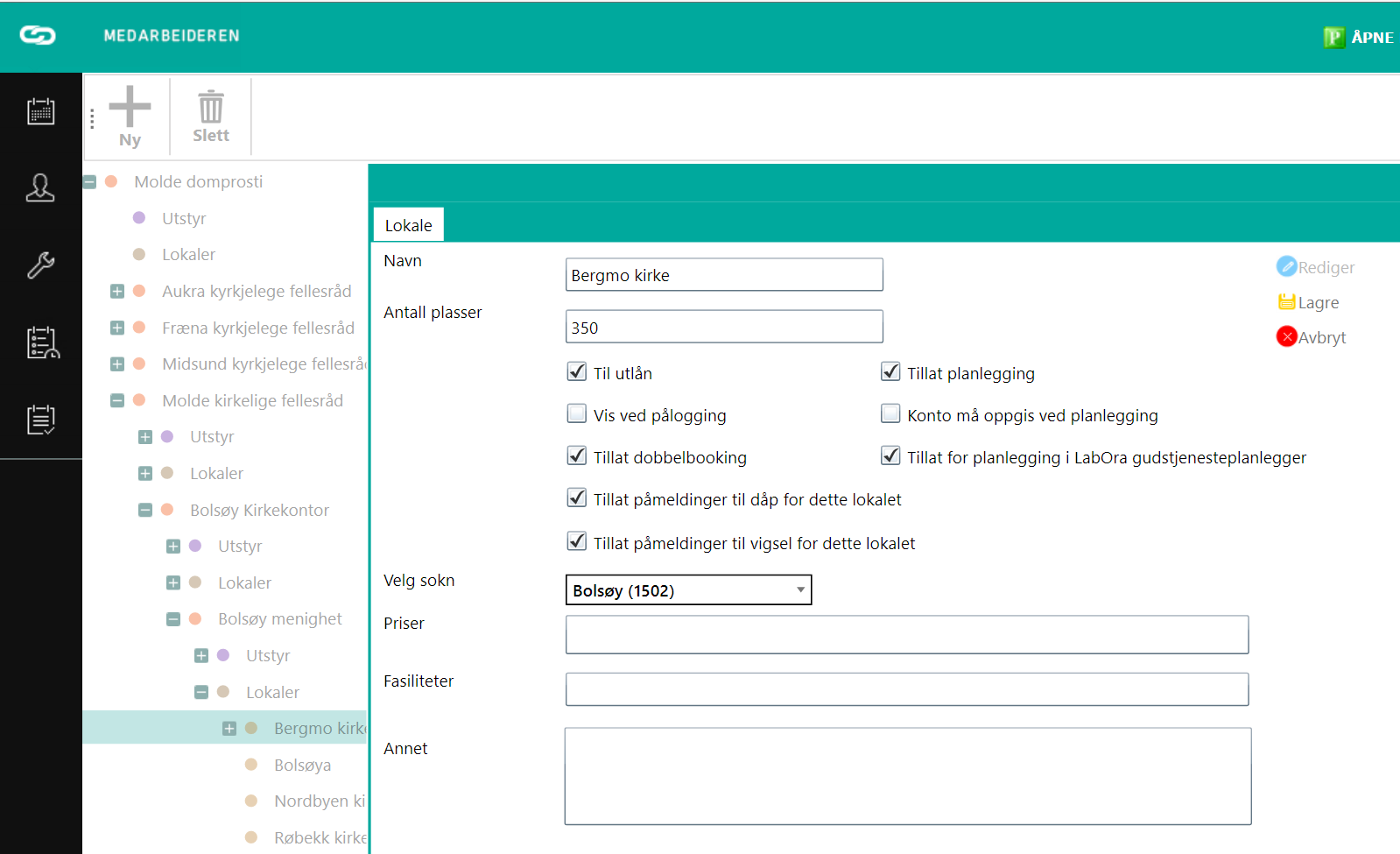1400x854 pixels.
Task: Toggle the Til utlån checkbox
Action: [x=576, y=371]
